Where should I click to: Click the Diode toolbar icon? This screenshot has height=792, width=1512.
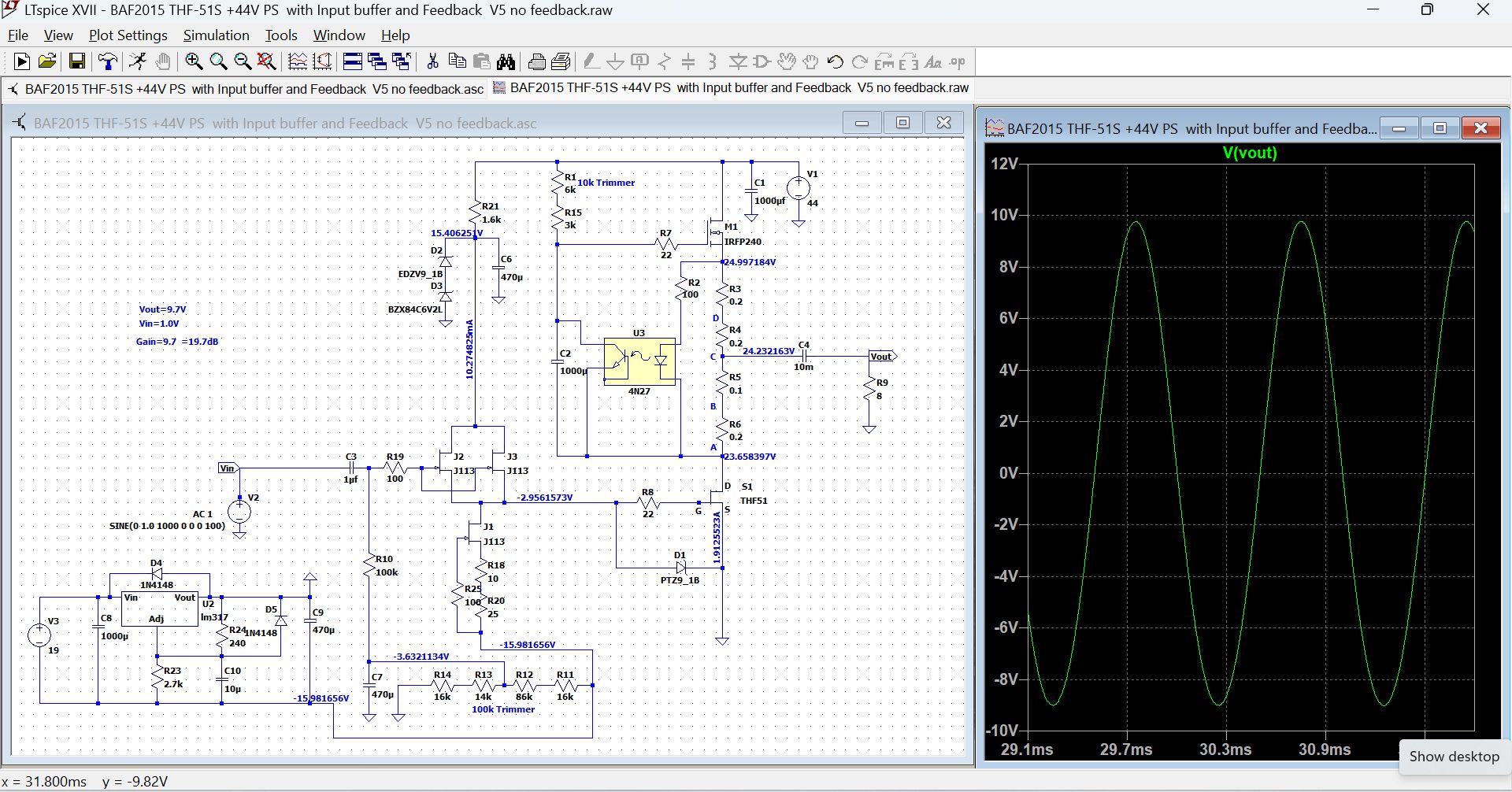pos(738,61)
